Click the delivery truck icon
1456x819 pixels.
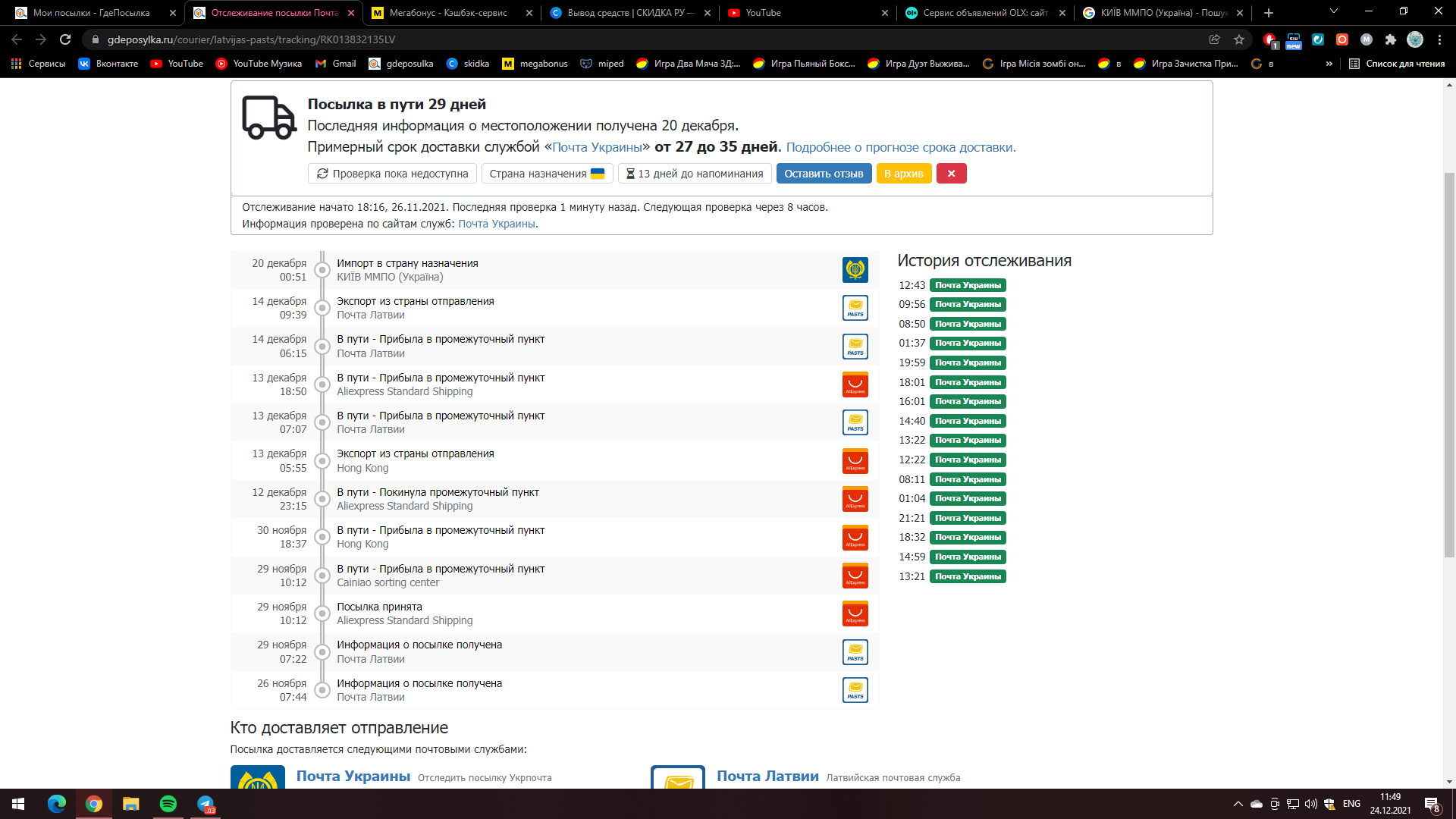click(269, 118)
